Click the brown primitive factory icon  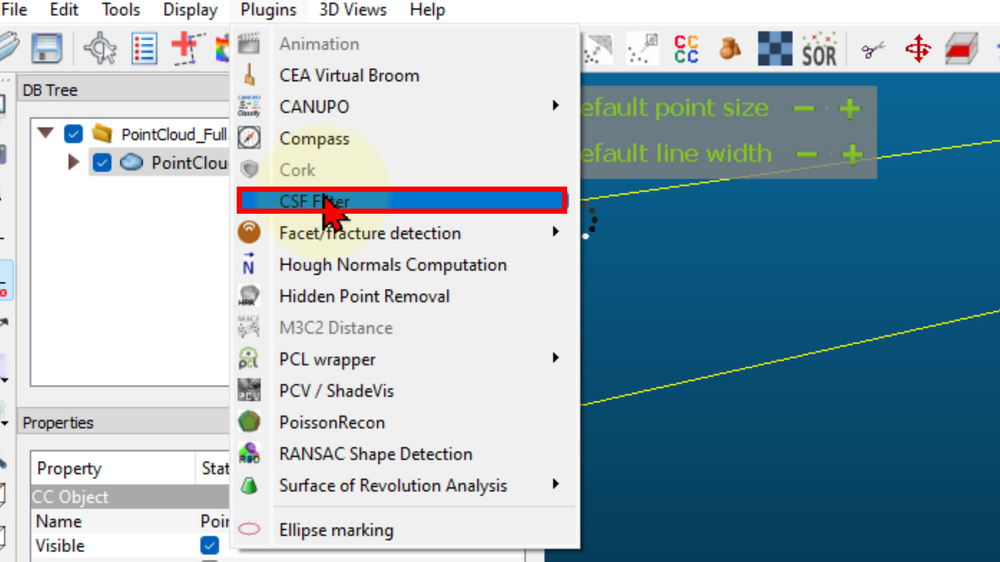pyautogui.click(x=730, y=48)
